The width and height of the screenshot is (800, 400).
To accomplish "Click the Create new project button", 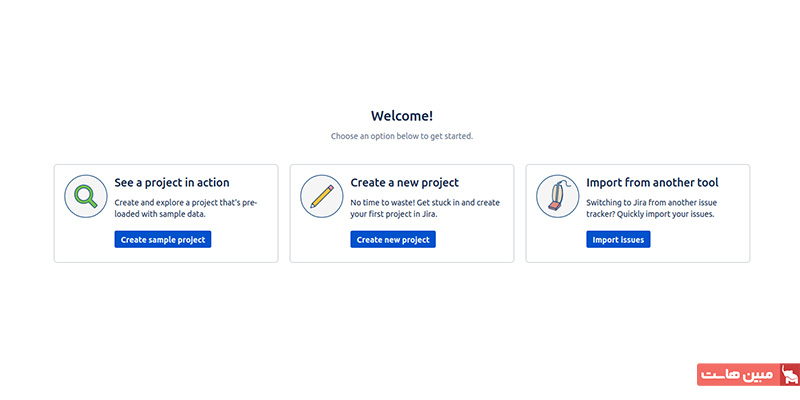I will pyautogui.click(x=393, y=239).
